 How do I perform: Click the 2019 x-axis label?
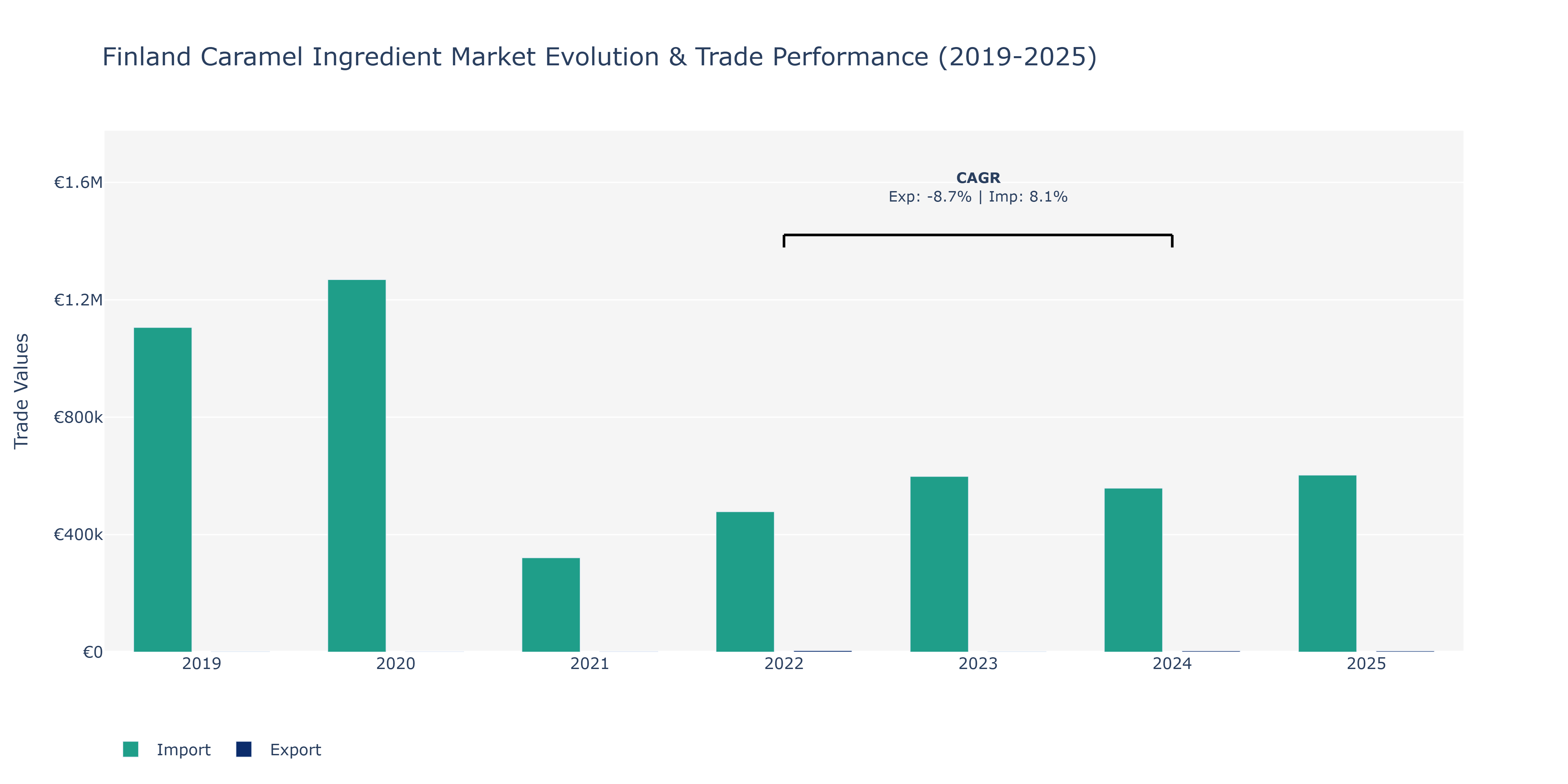202,663
